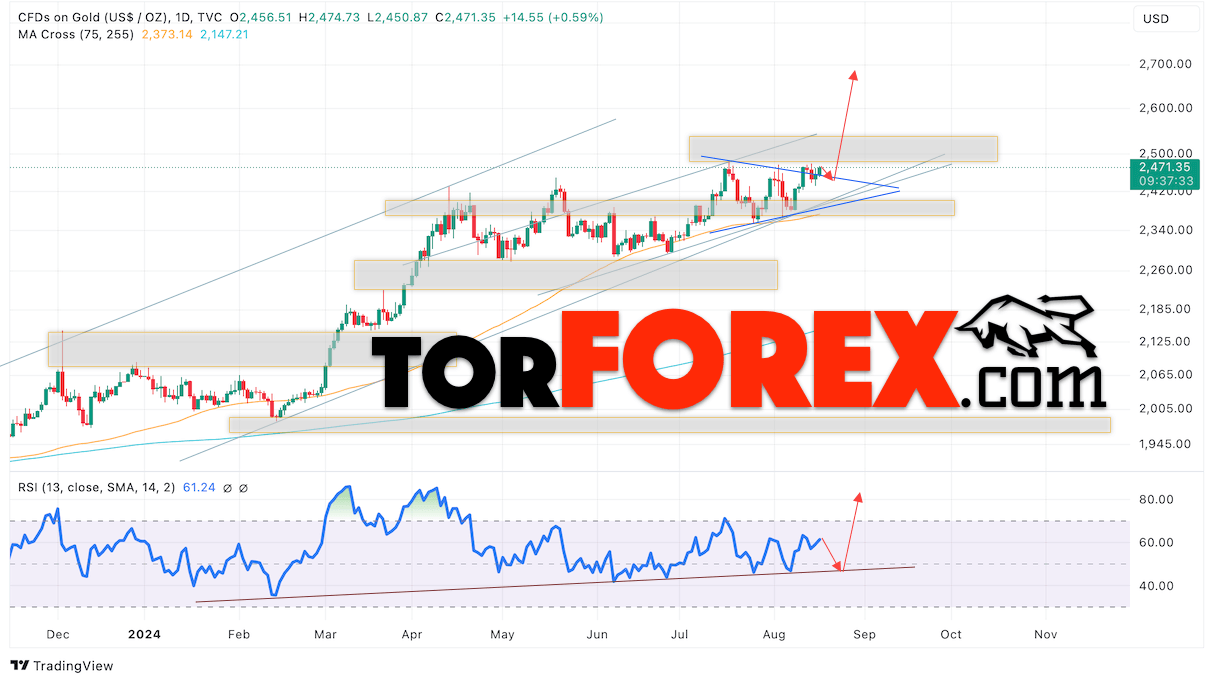Click the Apr label on time axis
Image resolution: width=1214 pixels, height=683 pixels.
(x=411, y=634)
